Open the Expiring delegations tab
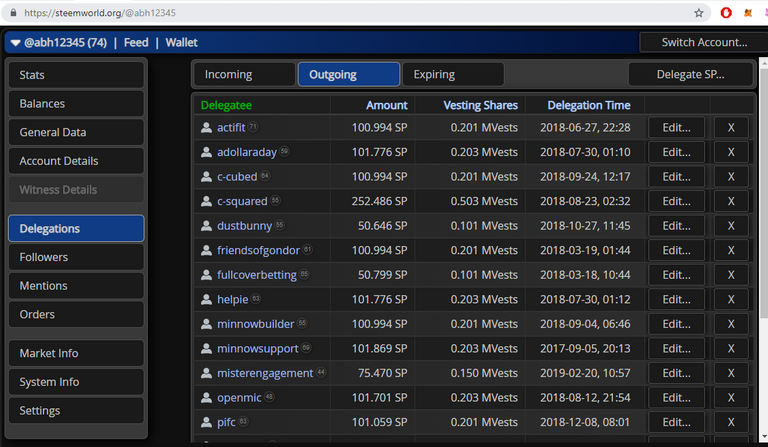This screenshot has width=768, height=447. (x=453, y=74)
